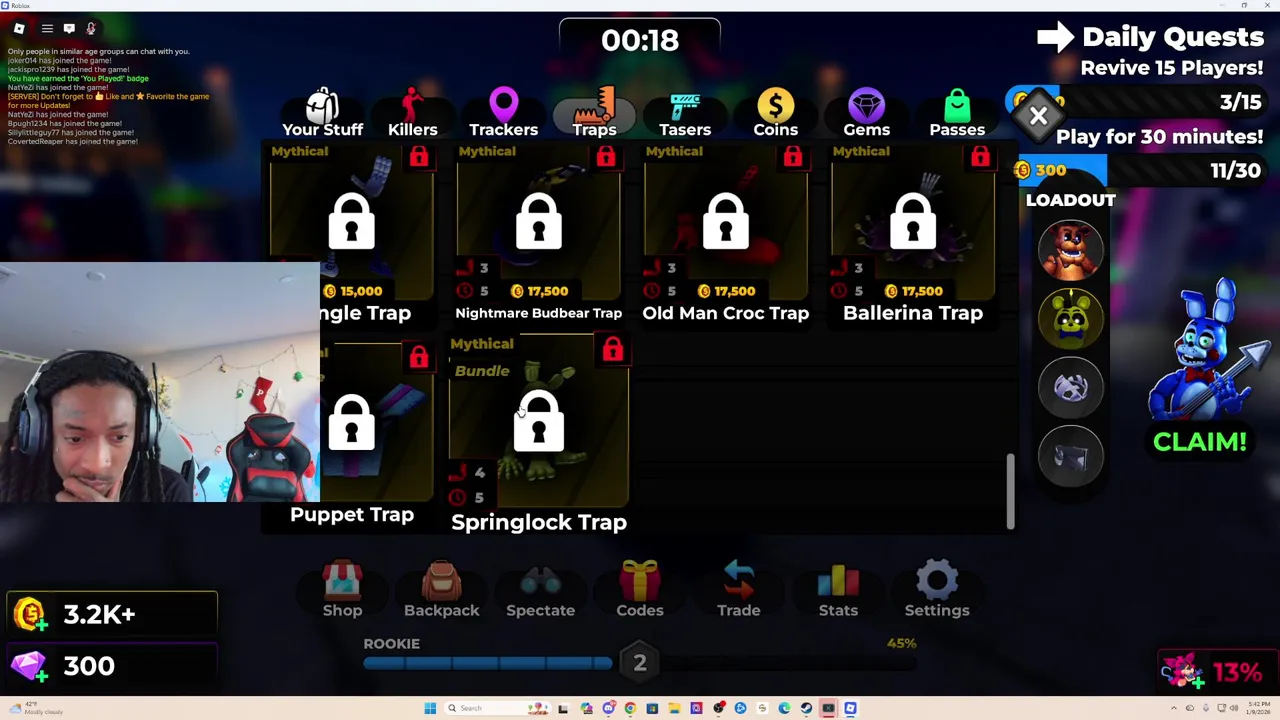This screenshot has width=1280, height=720.
Task: Switch to the Trackers tab
Action: 504,112
